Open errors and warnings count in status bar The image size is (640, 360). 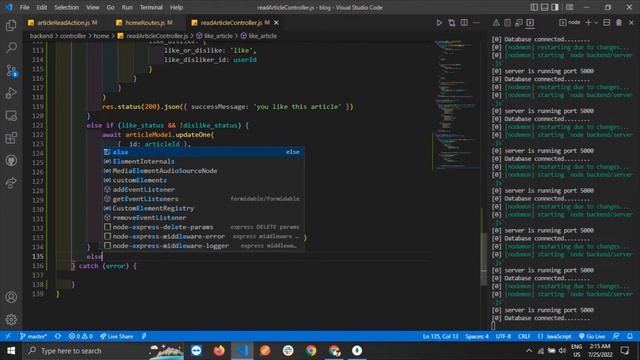click(80, 336)
